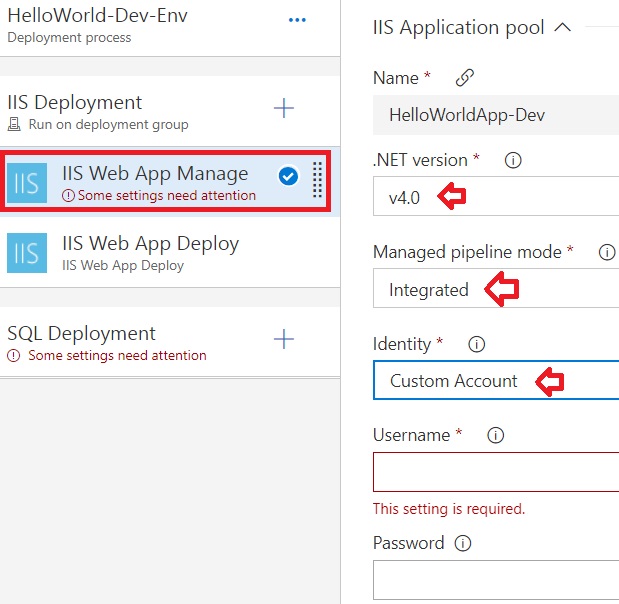The image size is (619, 604).
Task: Show info for Identity field
Action: [x=476, y=344]
